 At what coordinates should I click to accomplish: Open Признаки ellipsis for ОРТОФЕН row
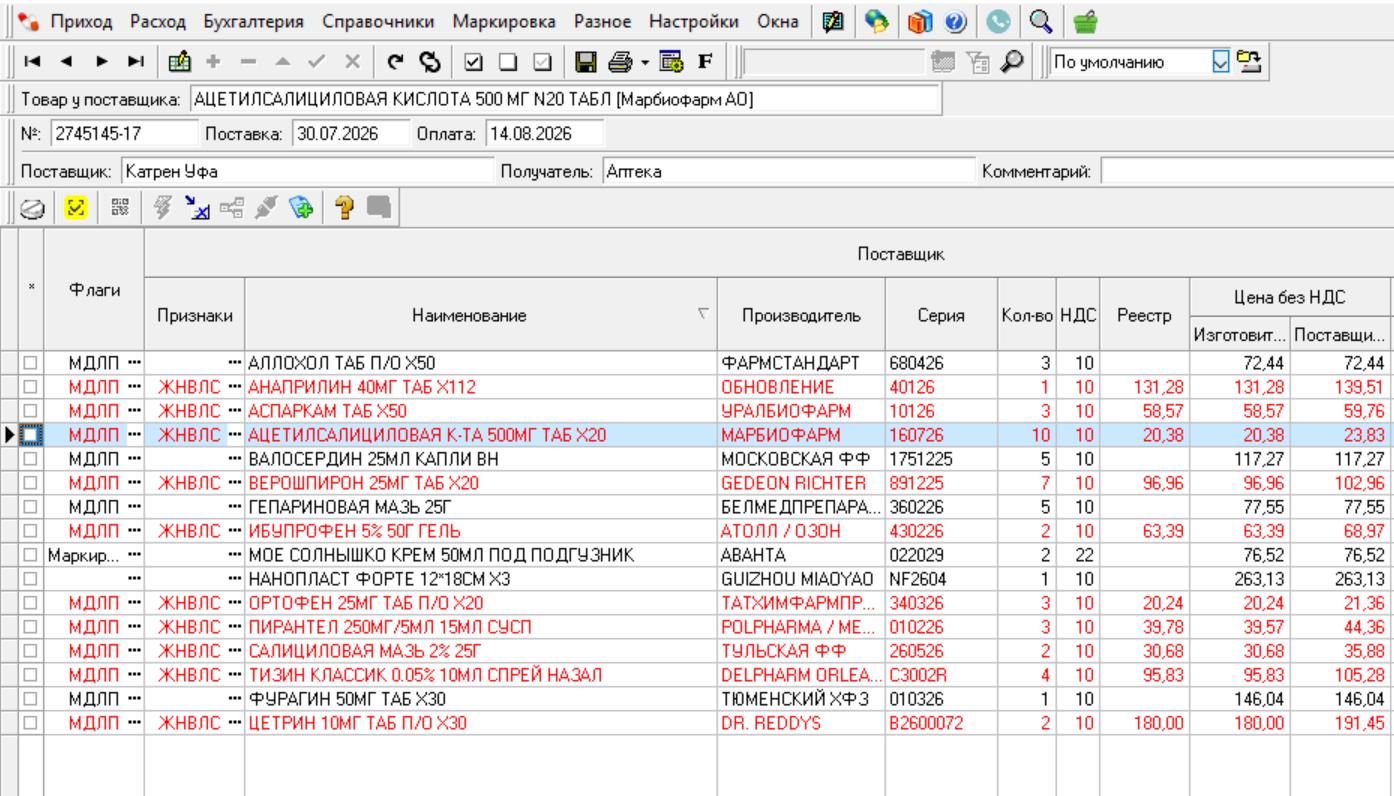[235, 603]
